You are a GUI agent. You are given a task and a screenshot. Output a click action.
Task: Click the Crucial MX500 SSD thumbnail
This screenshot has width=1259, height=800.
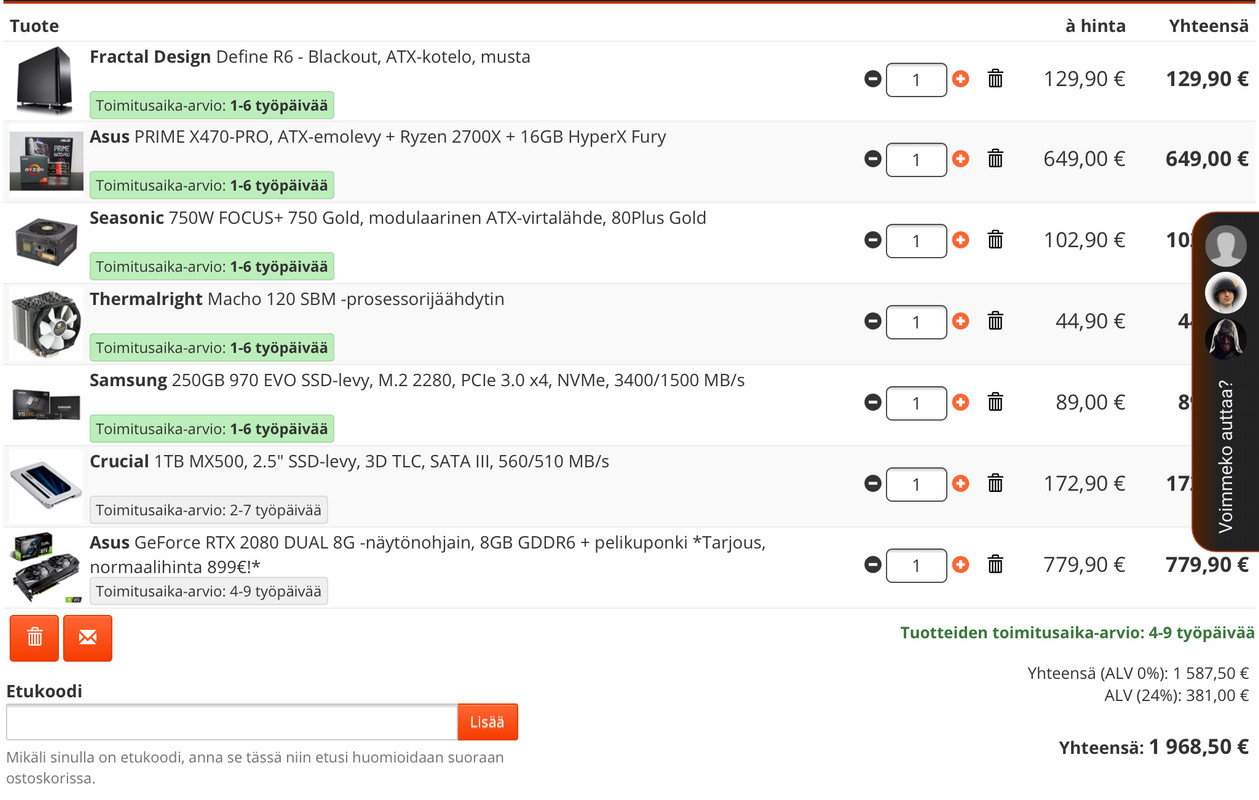pyautogui.click(x=46, y=485)
